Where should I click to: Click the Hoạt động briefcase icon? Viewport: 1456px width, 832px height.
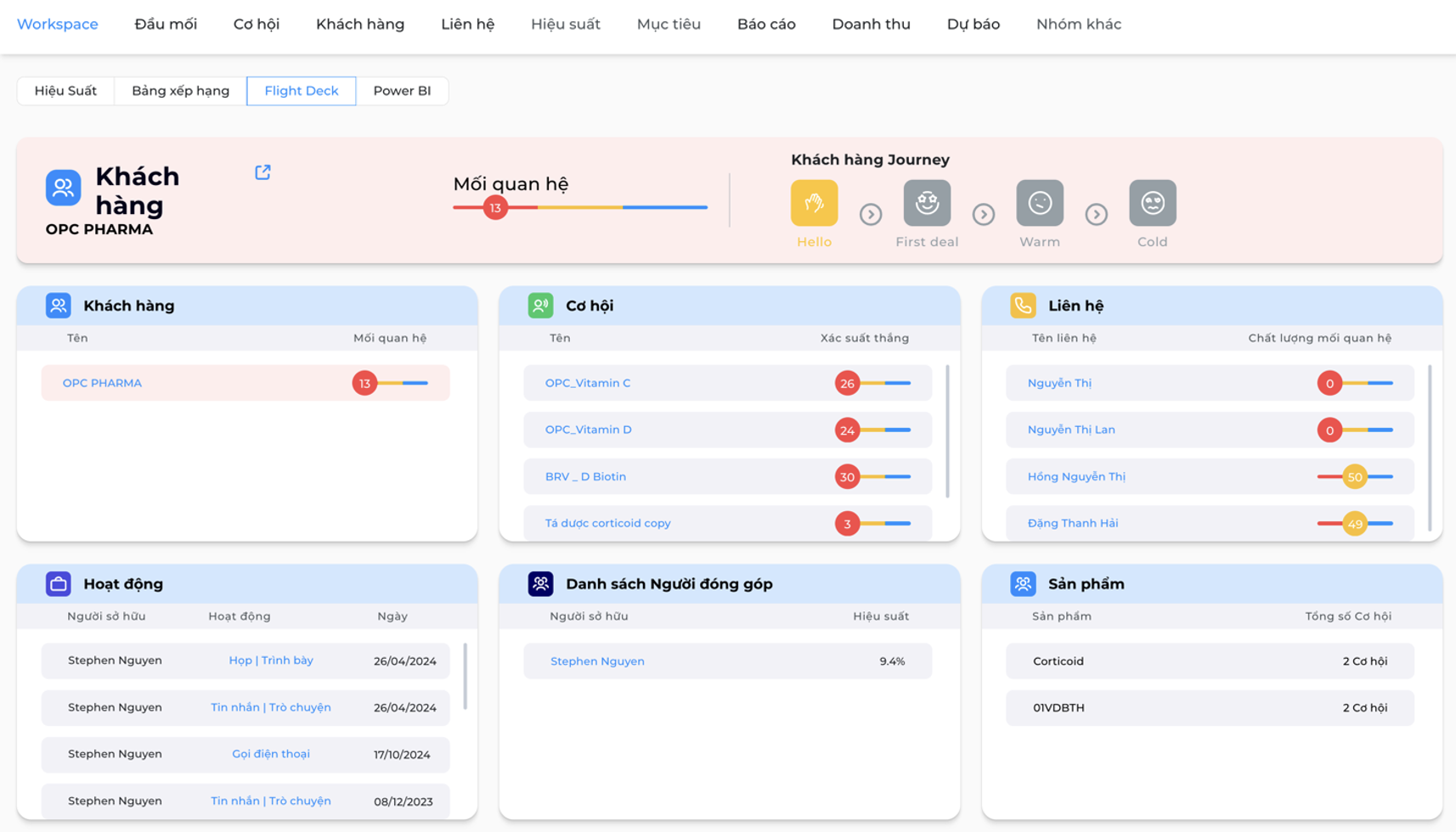pyautogui.click(x=58, y=584)
